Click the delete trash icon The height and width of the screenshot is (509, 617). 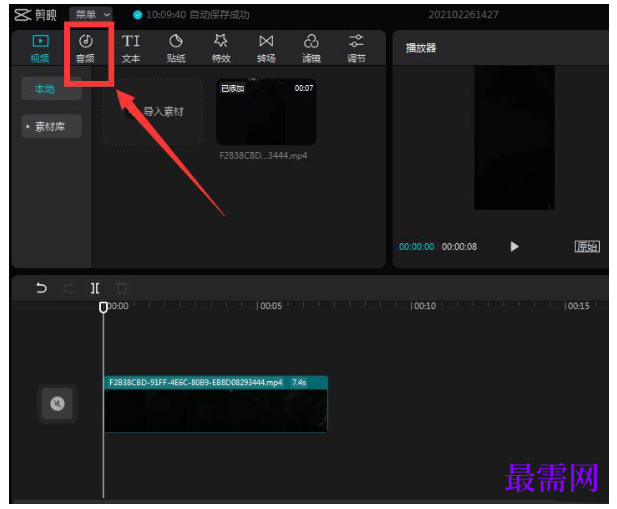coord(122,288)
